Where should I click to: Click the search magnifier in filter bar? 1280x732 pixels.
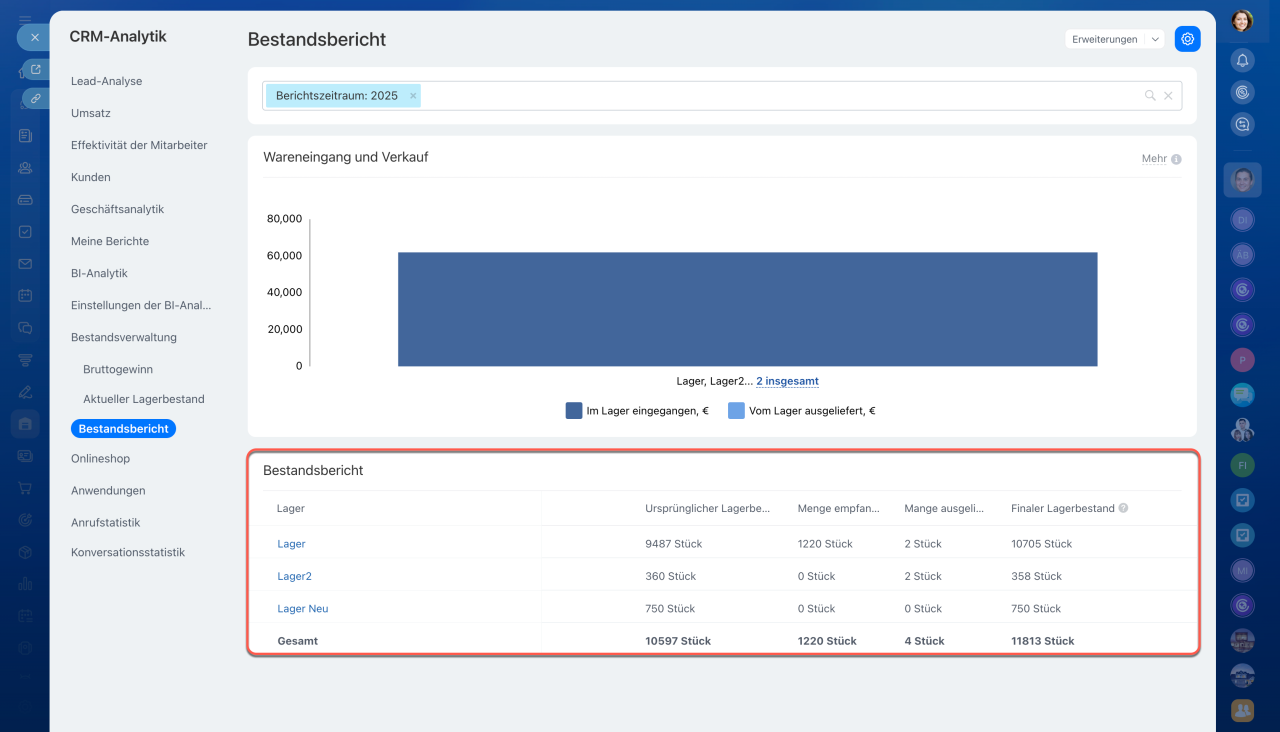1150,96
